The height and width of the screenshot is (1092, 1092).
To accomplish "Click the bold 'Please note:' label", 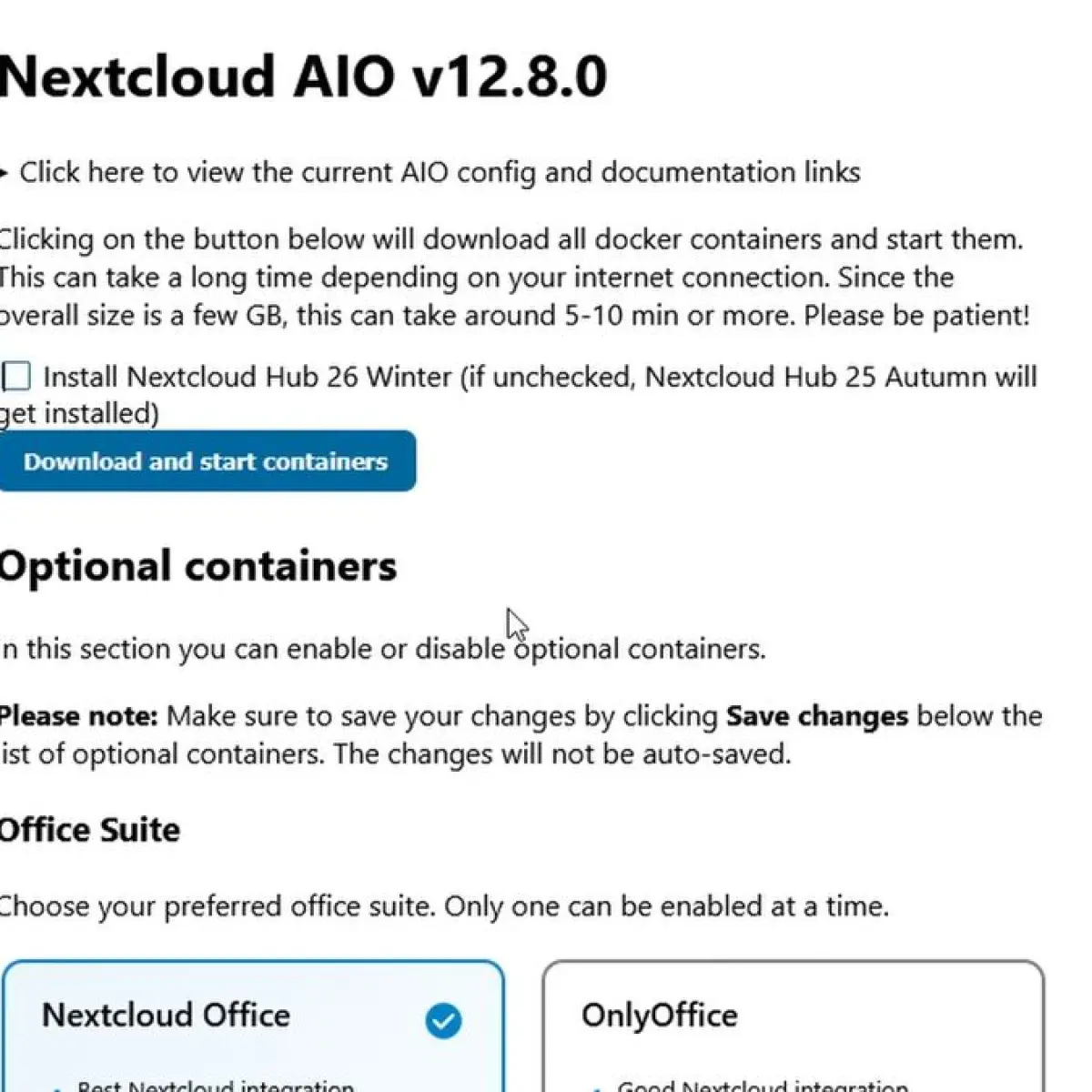I will tap(79, 716).
